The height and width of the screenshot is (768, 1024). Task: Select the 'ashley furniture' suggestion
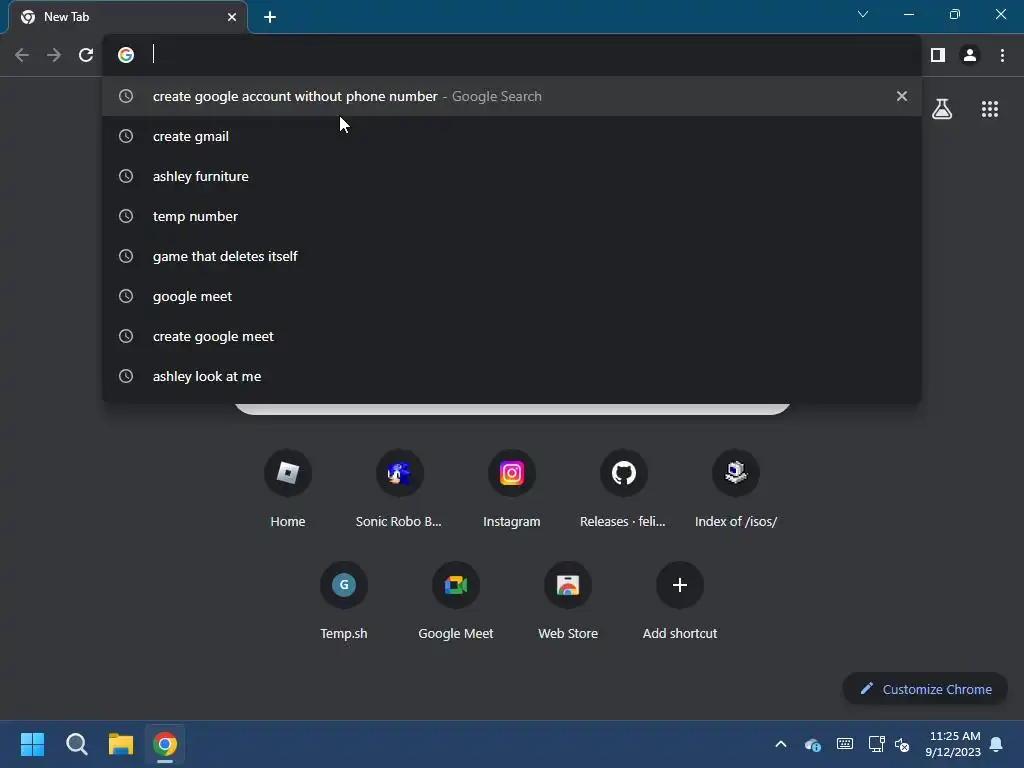coord(512,176)
